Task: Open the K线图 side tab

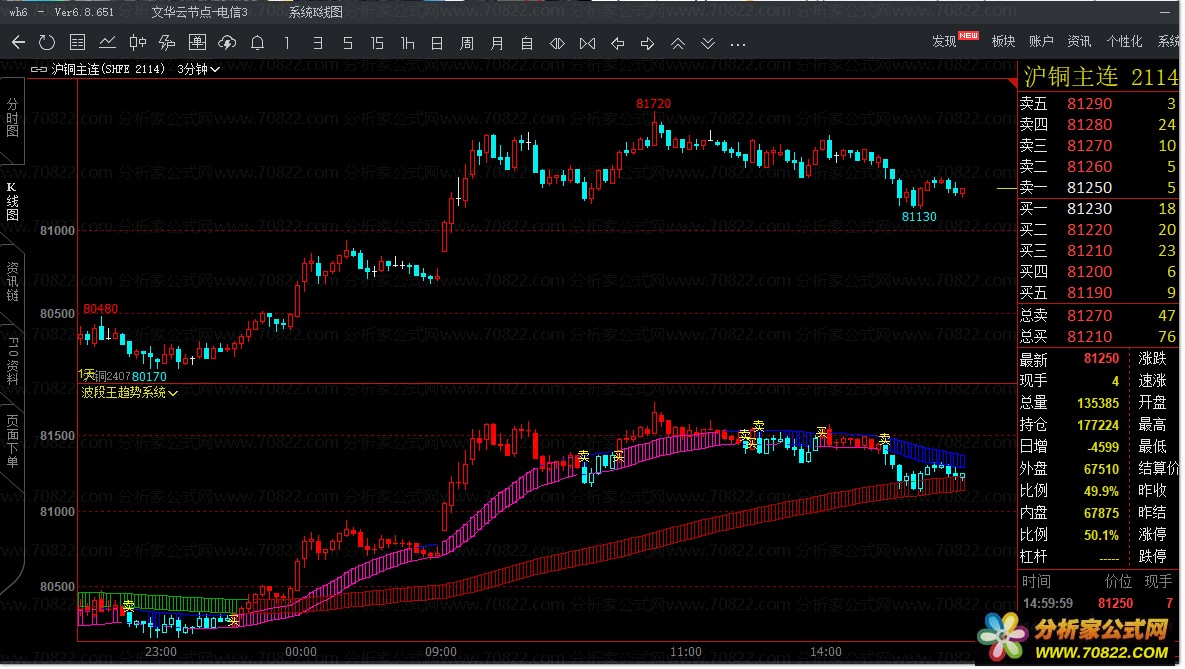Action: tap(12, 202)
